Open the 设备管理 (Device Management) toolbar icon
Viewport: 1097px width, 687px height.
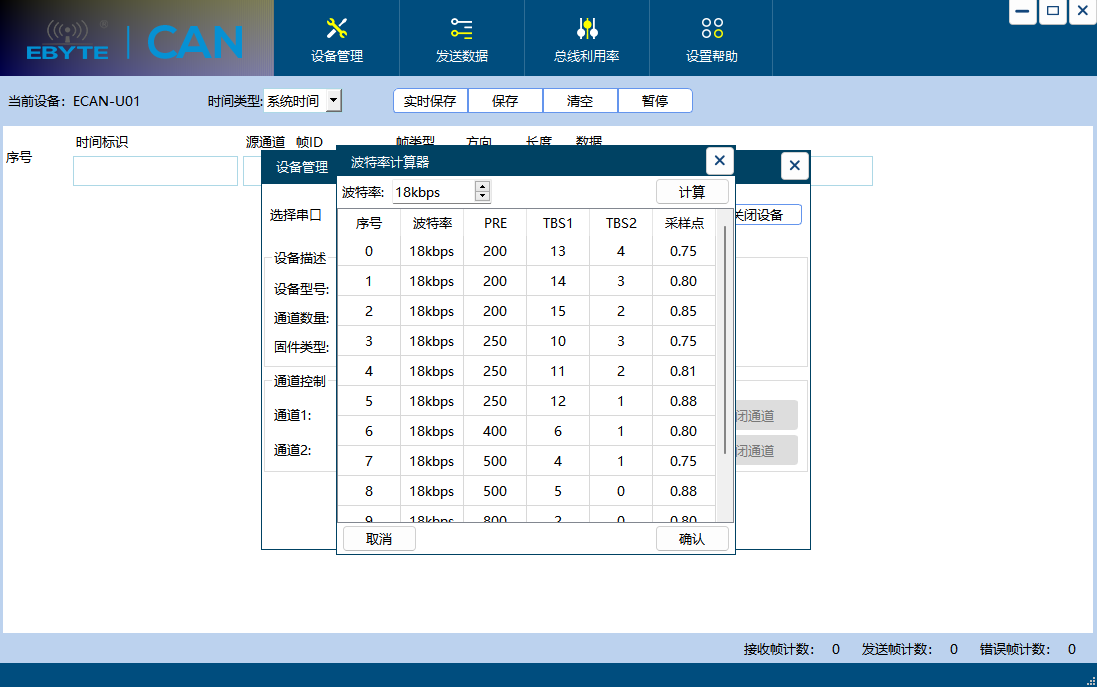[x=335, y=38]
